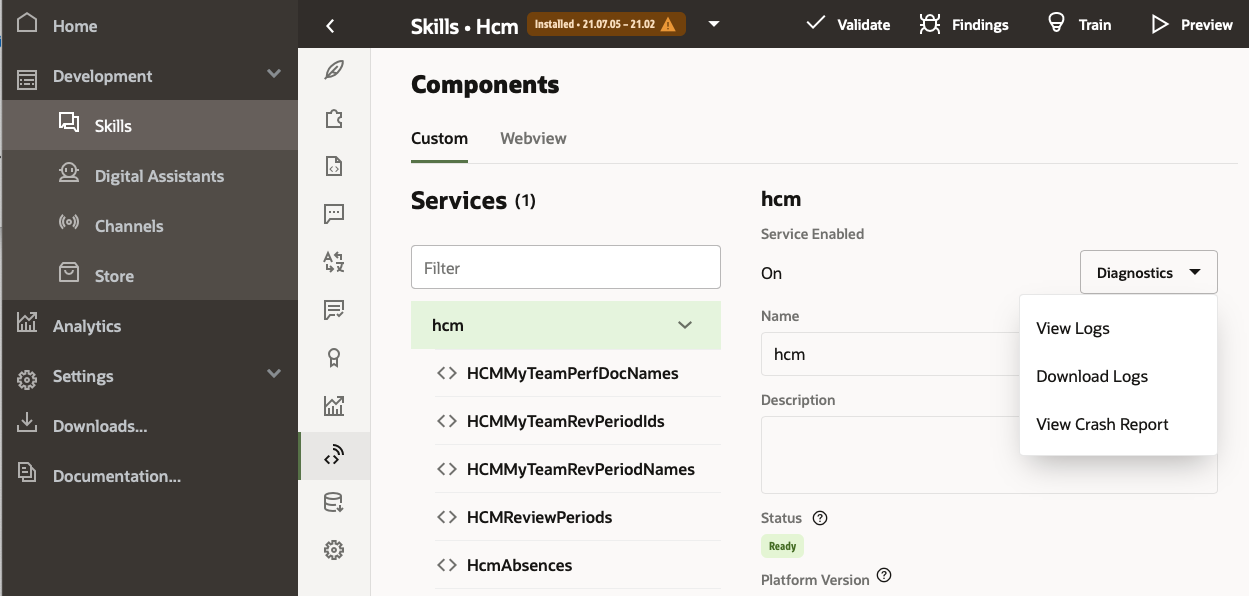1249x596 pixels.
Task: Collapse the hcm service in Services list
Action: pos(685,324)
